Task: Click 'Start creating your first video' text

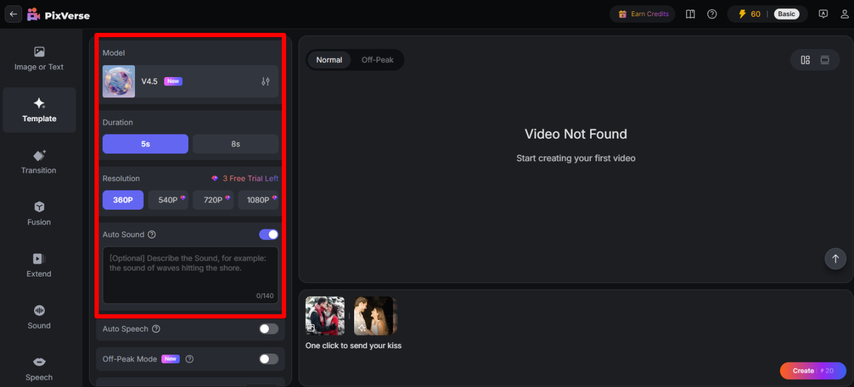Action: 576,158
